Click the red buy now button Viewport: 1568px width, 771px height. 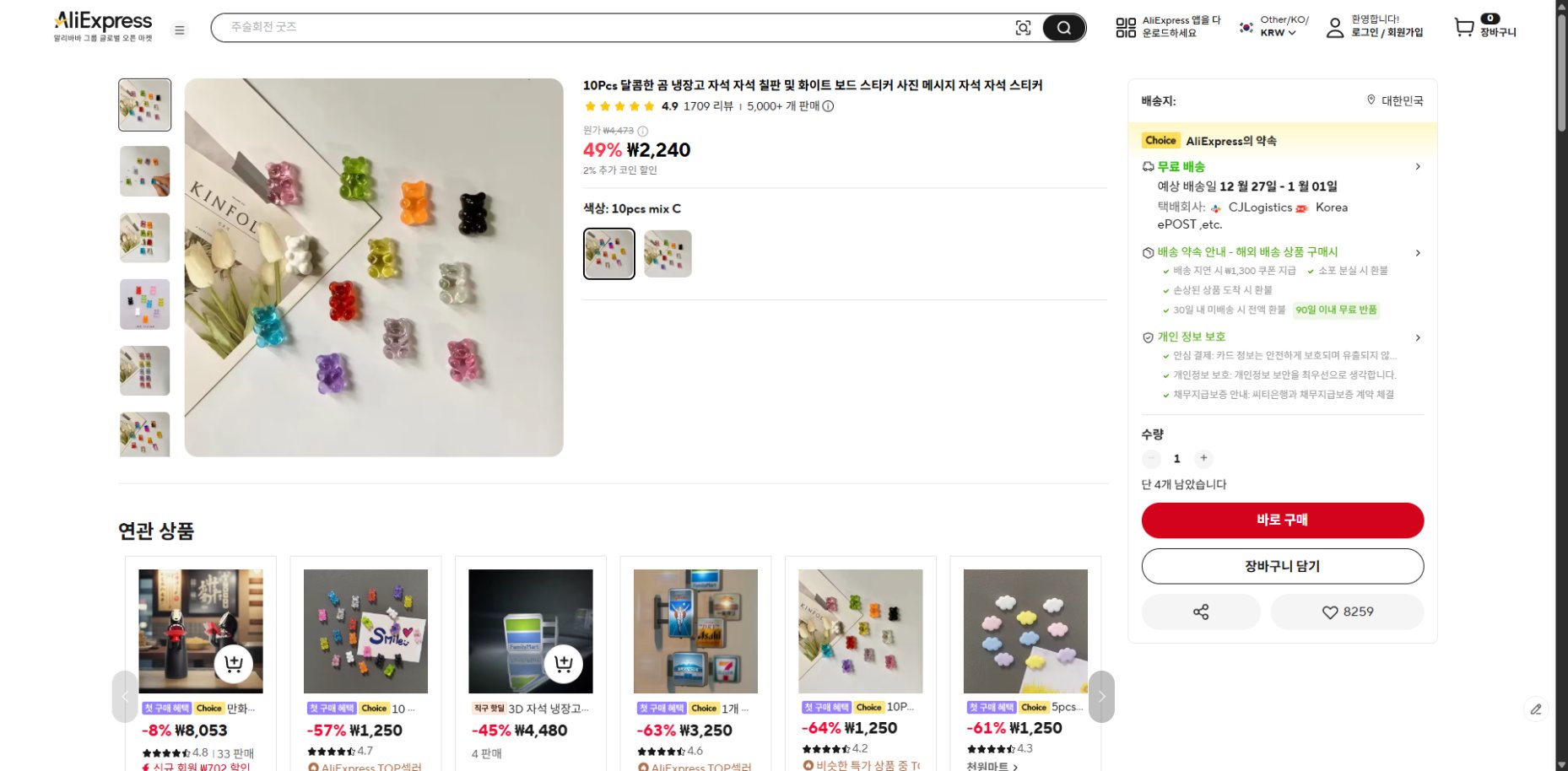pos(1282,520)
